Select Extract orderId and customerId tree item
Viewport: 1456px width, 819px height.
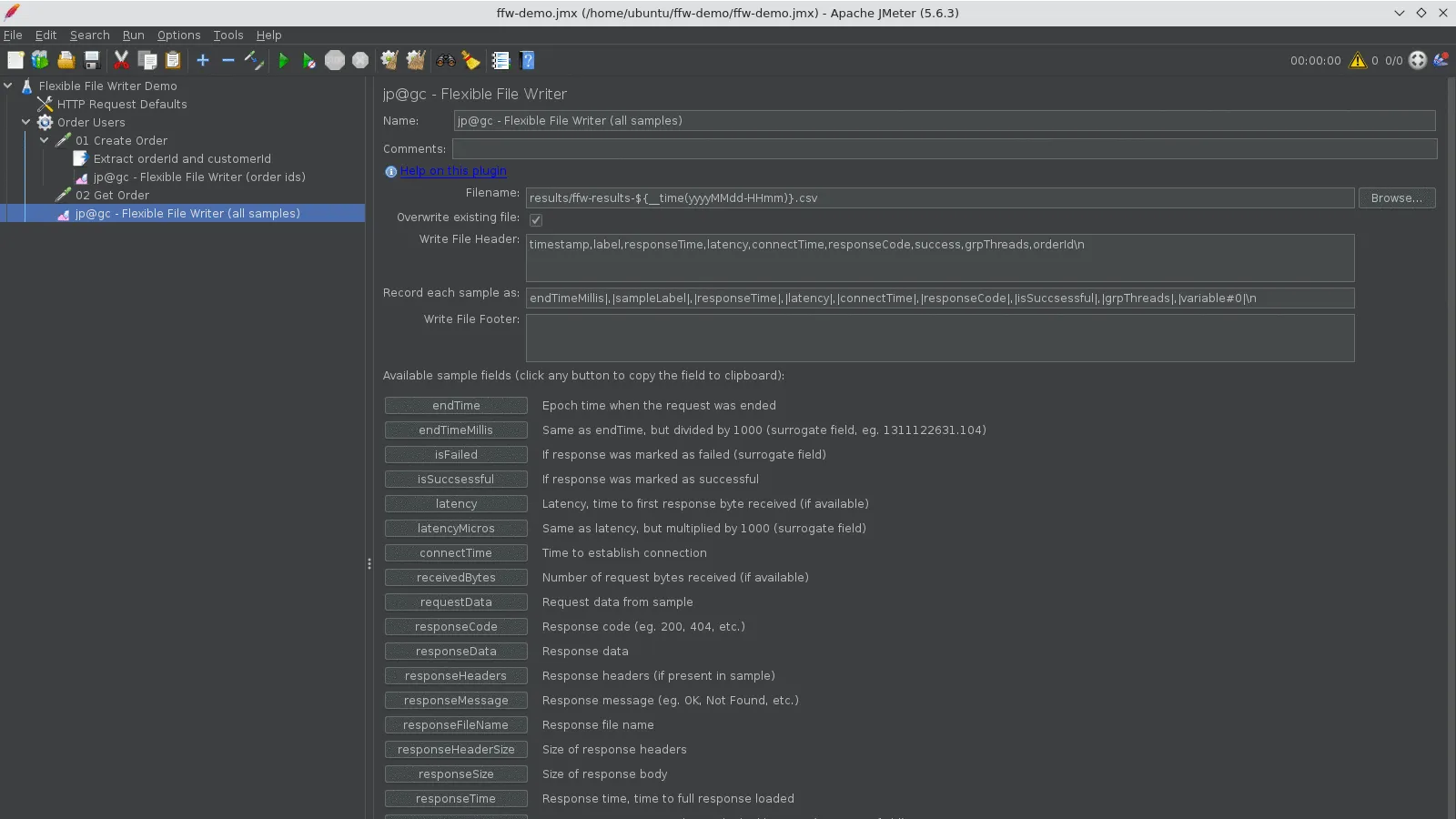182,158
